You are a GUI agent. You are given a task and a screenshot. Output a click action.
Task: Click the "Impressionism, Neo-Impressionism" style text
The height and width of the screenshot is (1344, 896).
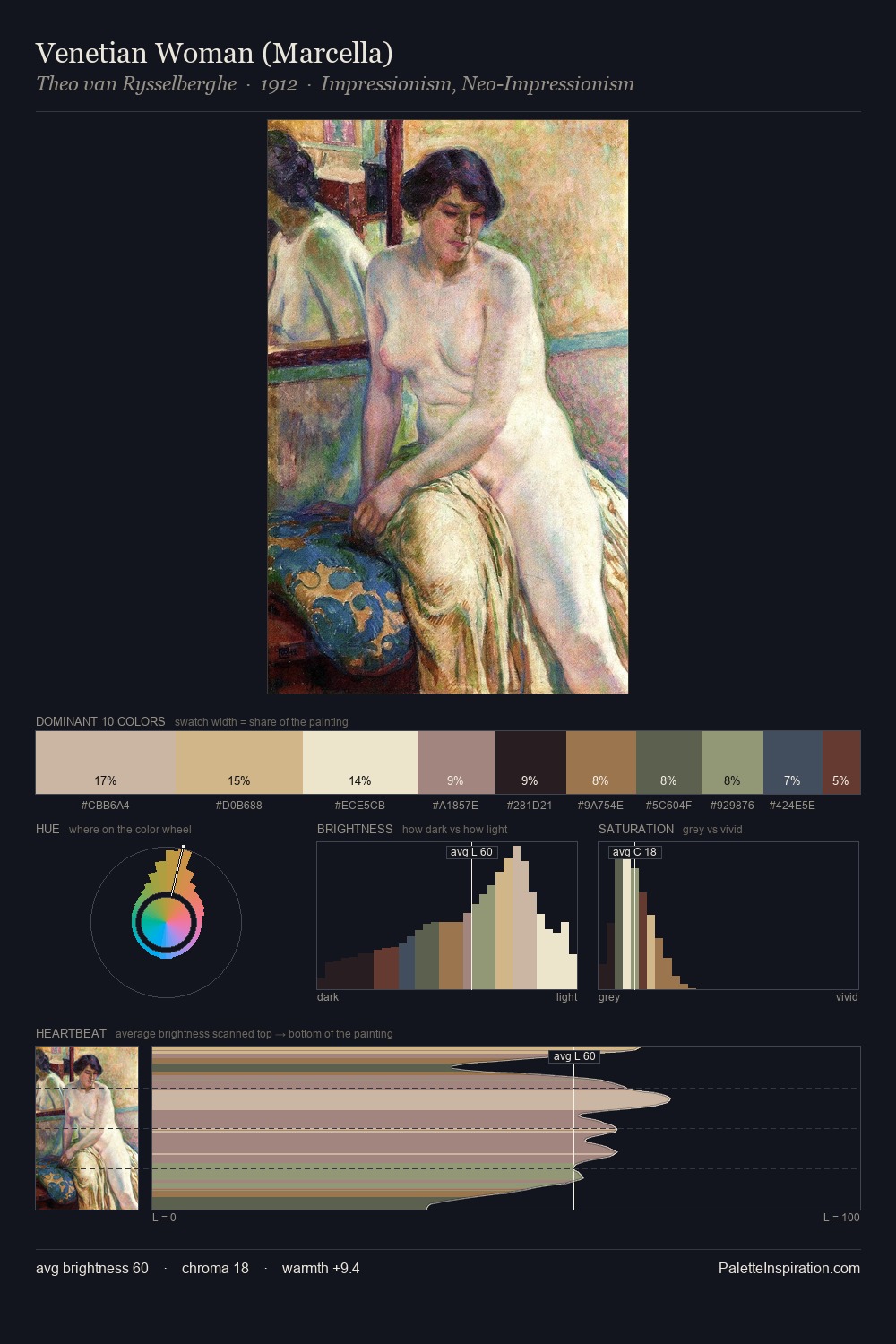(x=478, y=84)
